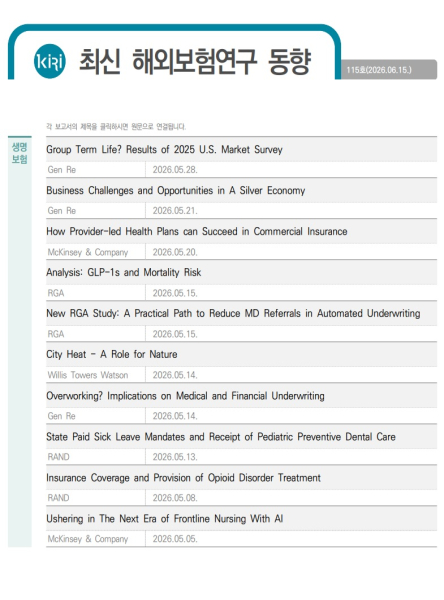444x600 pixels.
Task: Click the RAND source dated 2026.05.08.
Action: coord(58,497)
